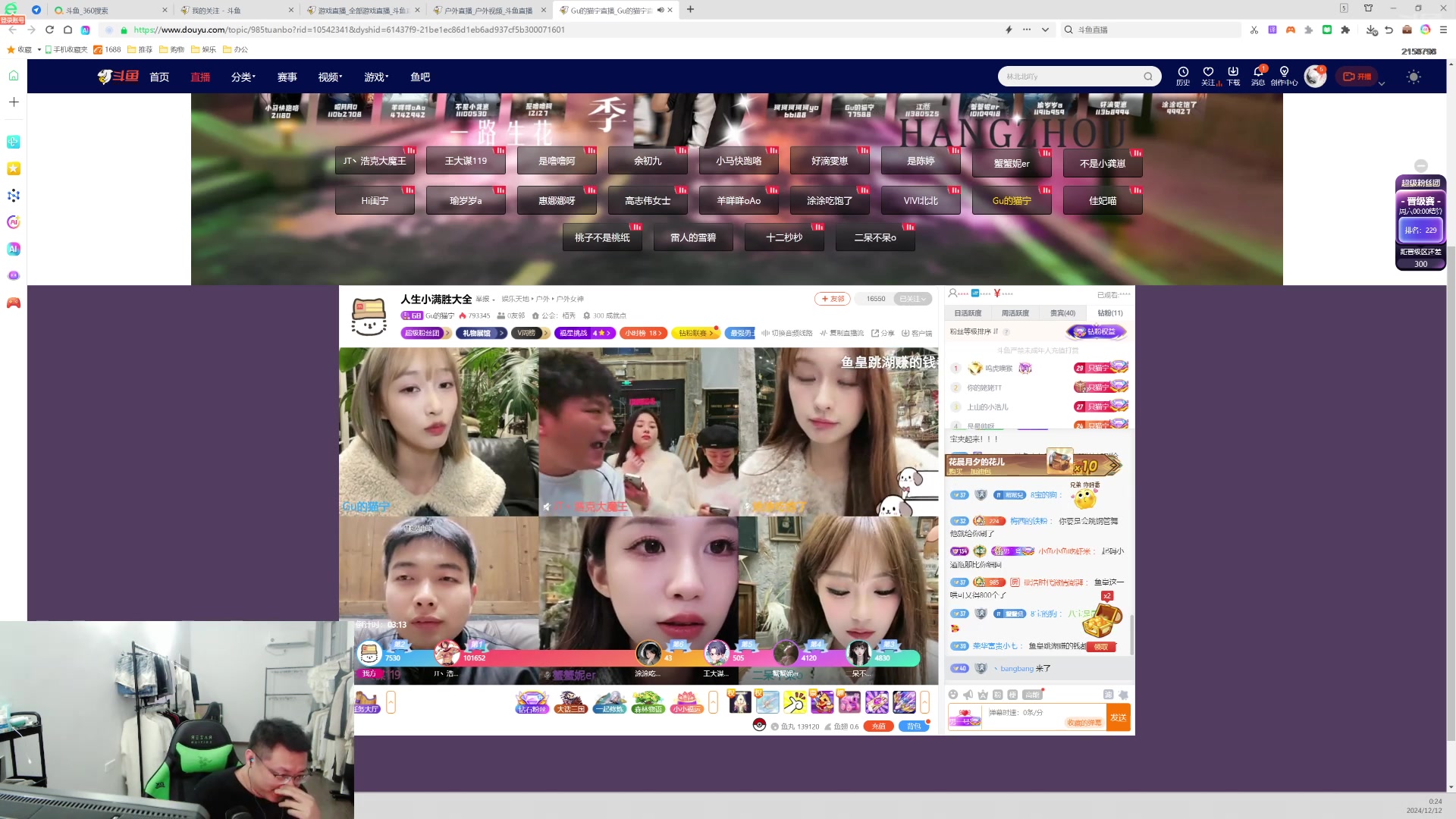Go to 赛事 events in nav
The width and height of the screenshot is (1456, 819).
(287, 77)
